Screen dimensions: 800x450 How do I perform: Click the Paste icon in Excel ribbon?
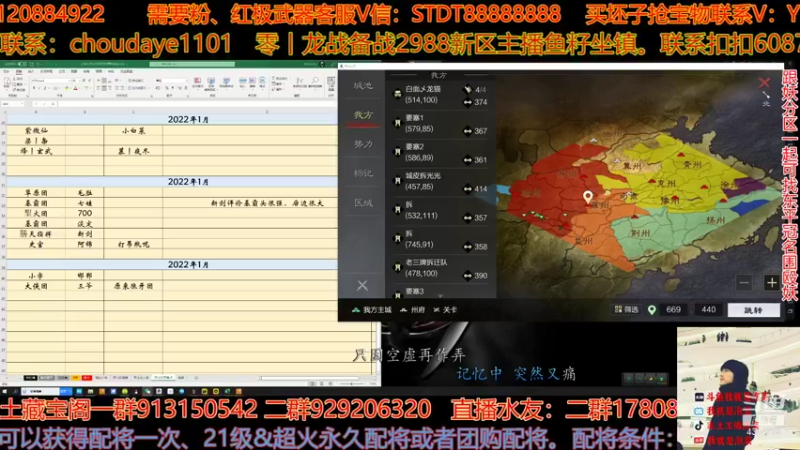click(8, 83)
